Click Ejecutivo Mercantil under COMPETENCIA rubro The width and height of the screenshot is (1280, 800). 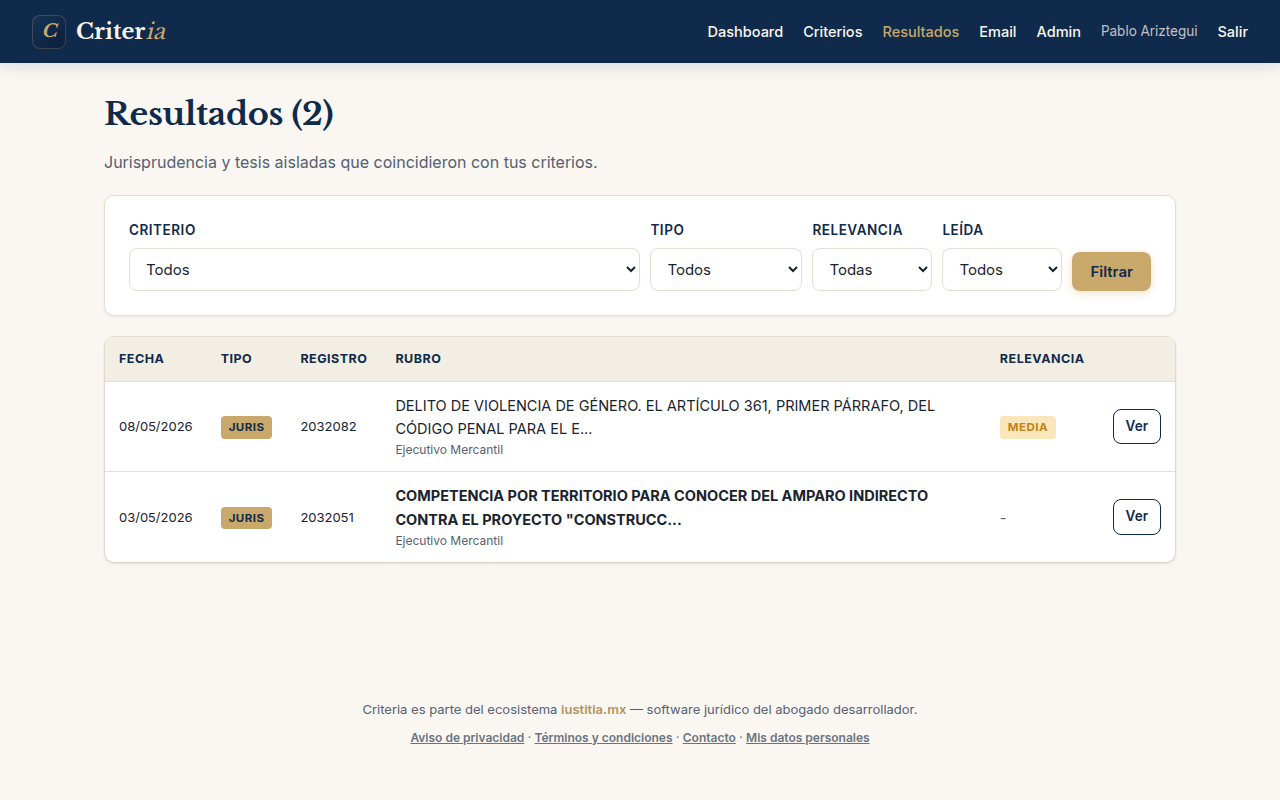pyautogui.click(x=449, y=541)
